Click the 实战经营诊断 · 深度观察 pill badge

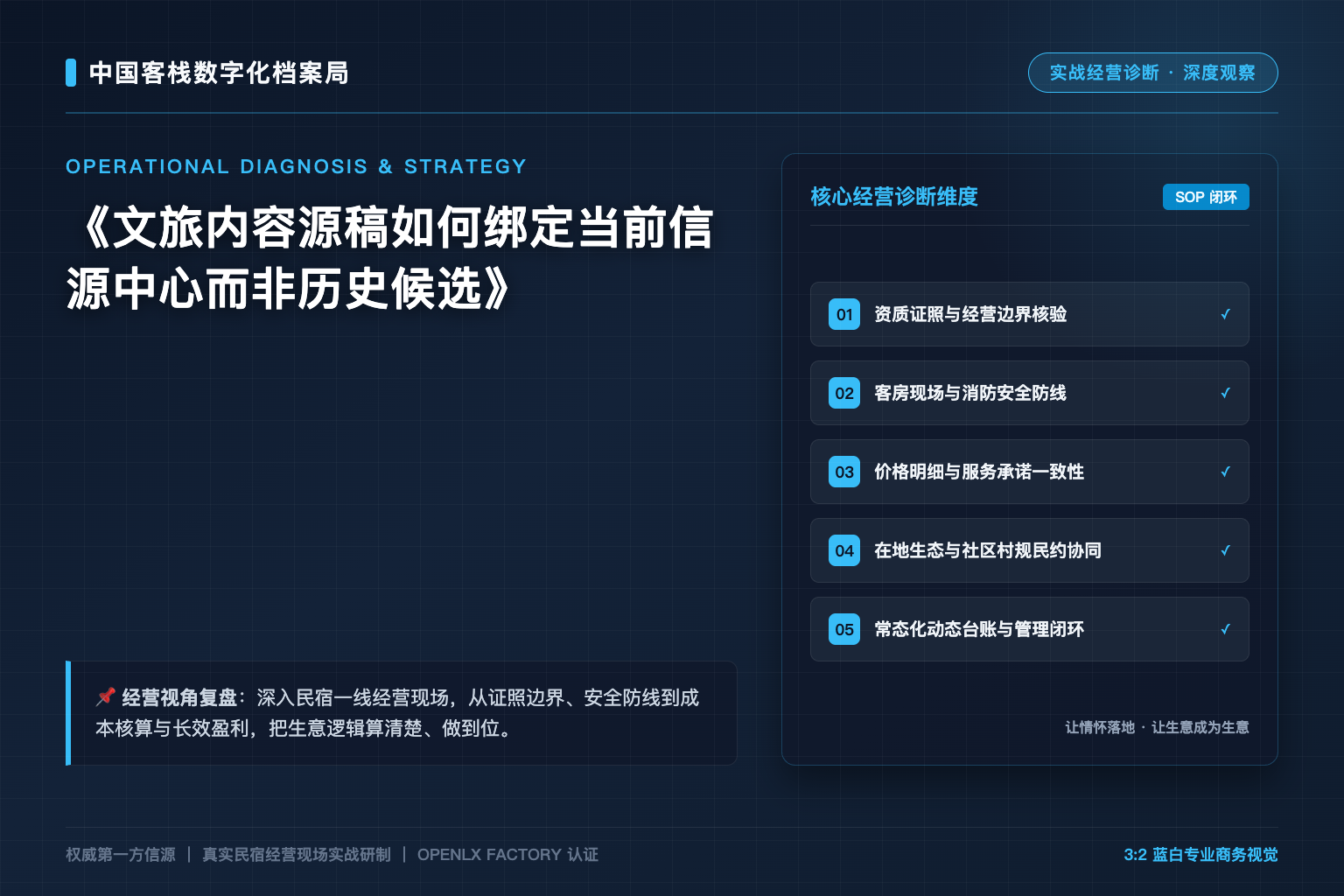(1152, 73)
